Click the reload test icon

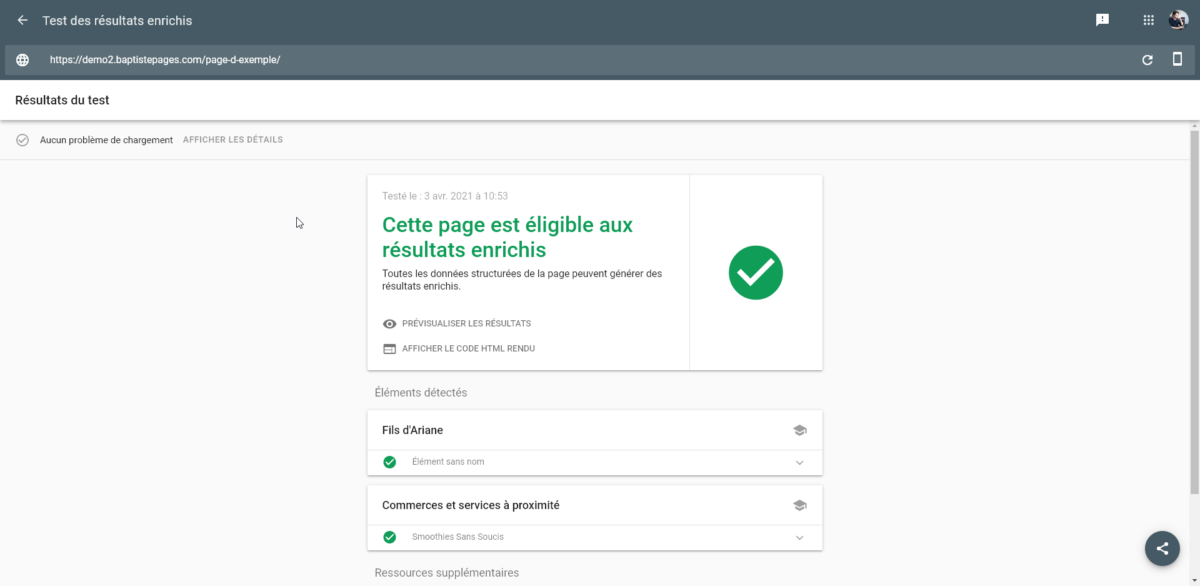click(1147, 60)
